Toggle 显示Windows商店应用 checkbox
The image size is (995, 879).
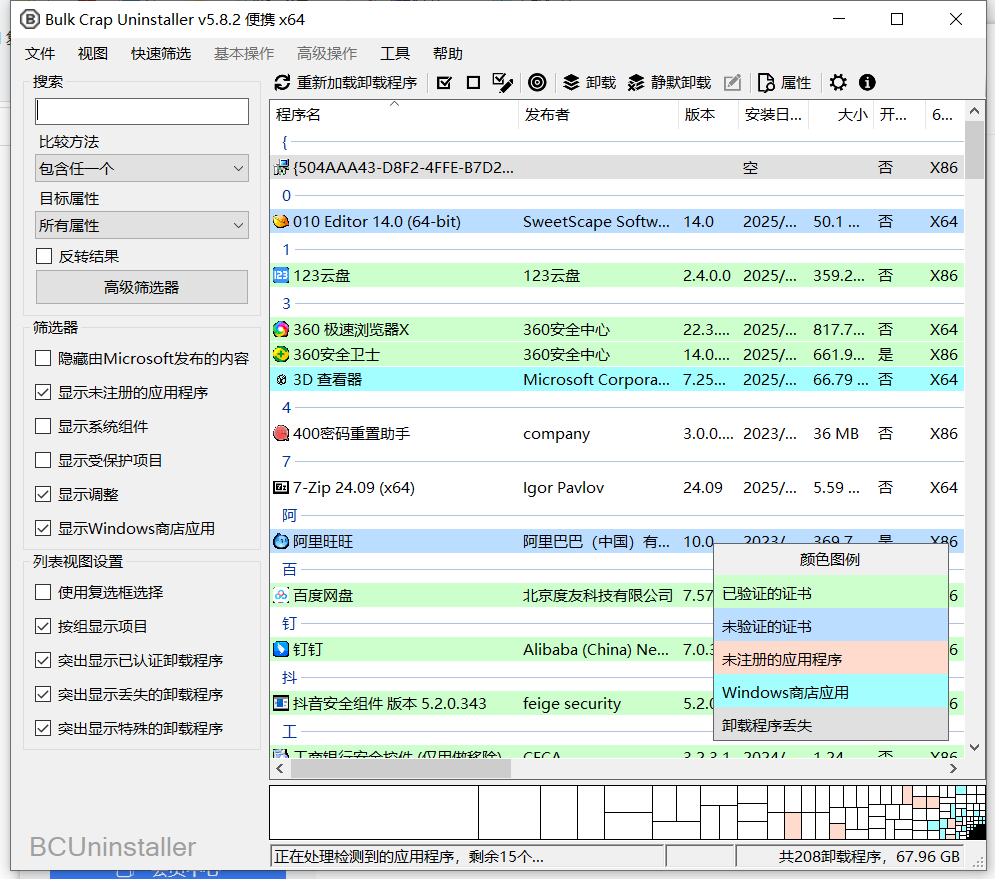pos(43,528)
